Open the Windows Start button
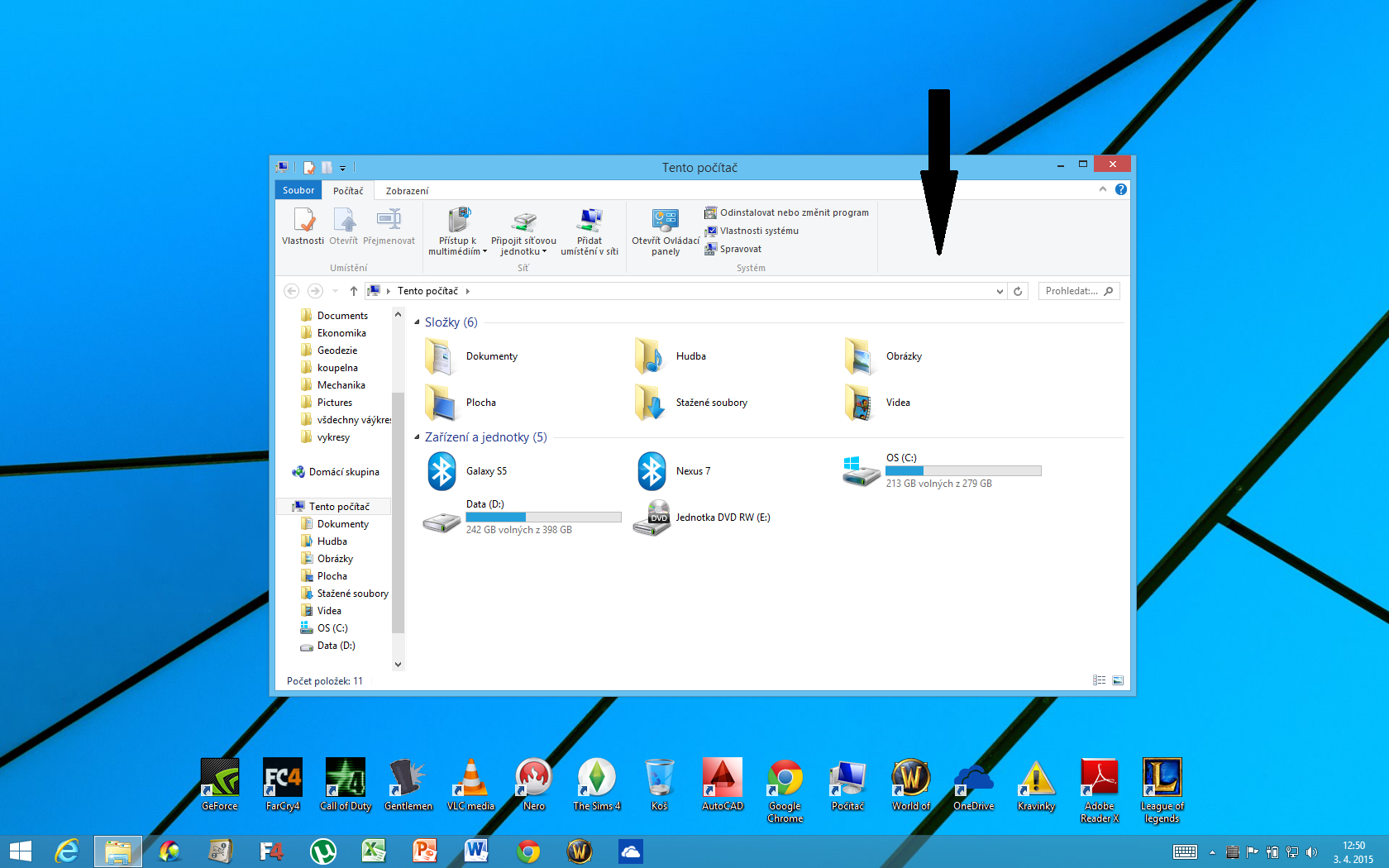This screenshot has width=1389, height=868. [21, 851]
